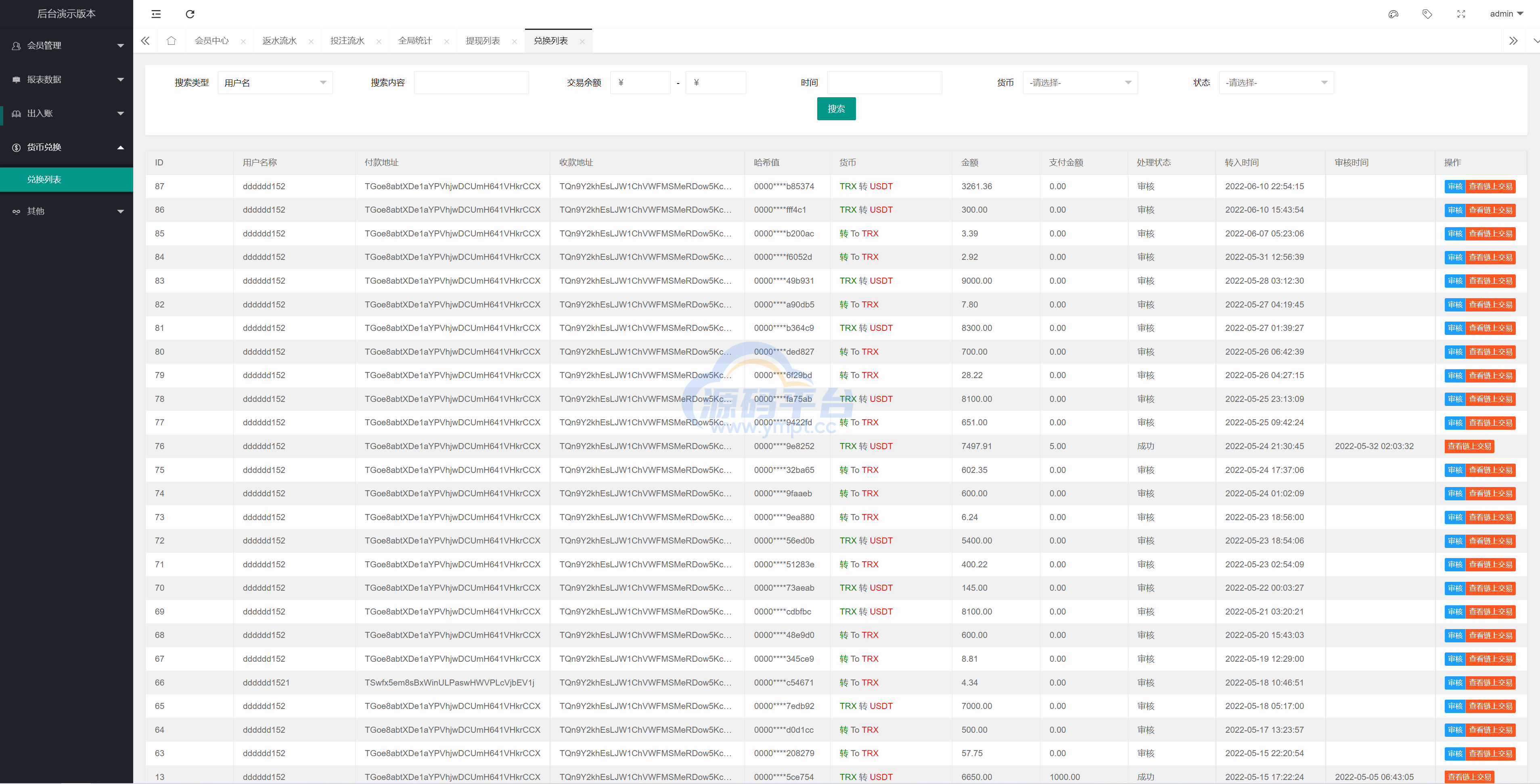Click amount 9000.00 in row 83
The height and width of the screenshot is (784, 1540).
(976, 281)
